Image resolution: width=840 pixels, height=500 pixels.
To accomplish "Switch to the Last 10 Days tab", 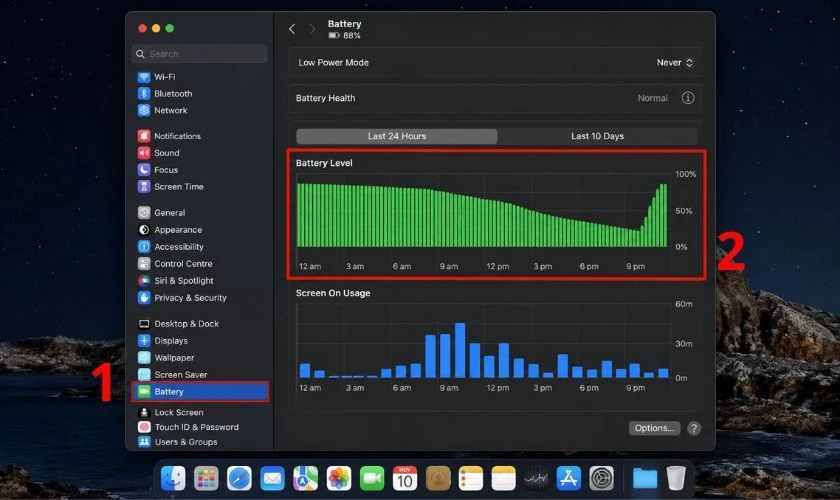I will click(x=597, y=136).
